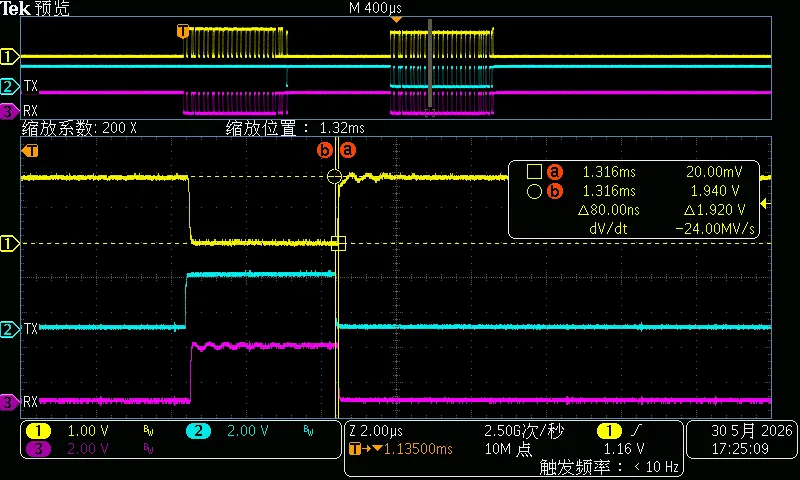Click the orange trigger position arrow in zoom window
This screenshot has width=800, height=480.
click(30, 150)
